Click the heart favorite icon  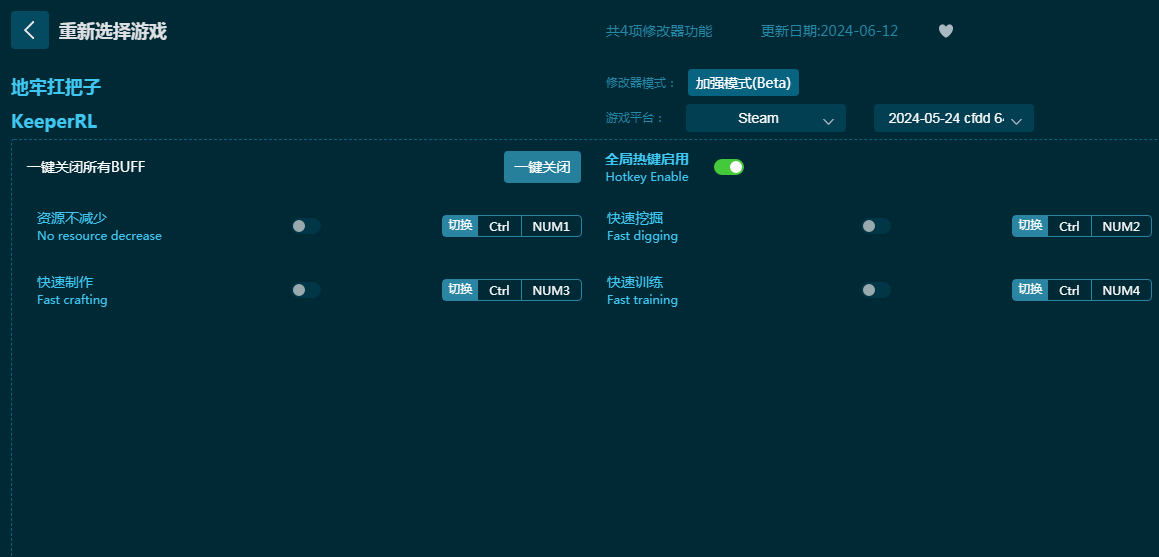tap(945, 31)
